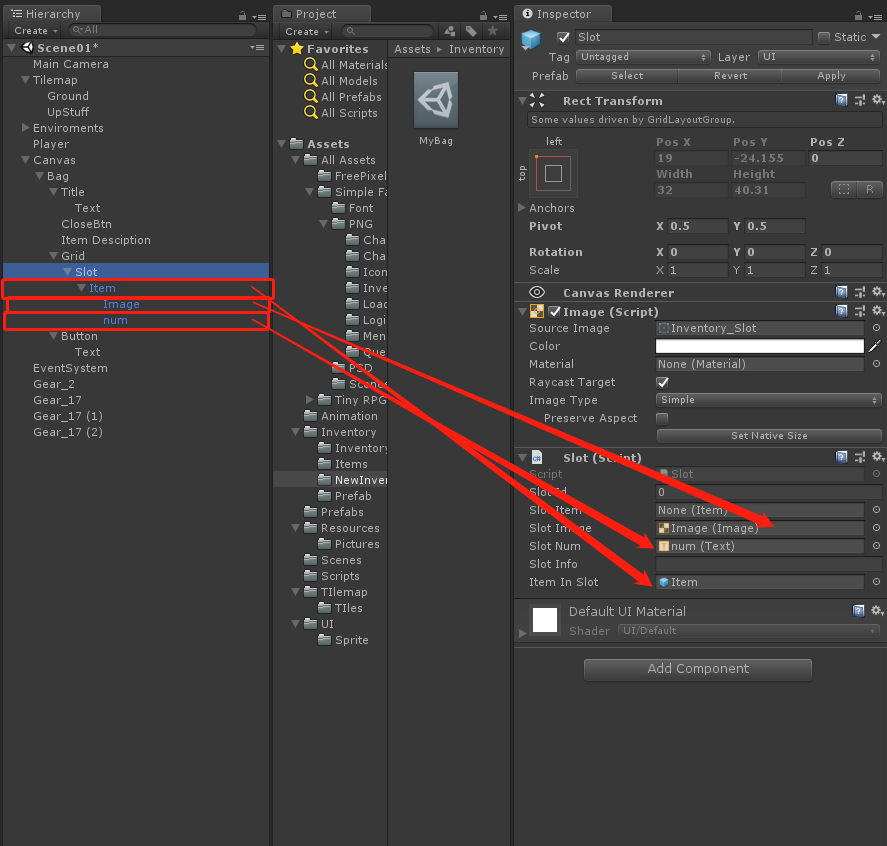Click the save search star icon

coord(493,31)
